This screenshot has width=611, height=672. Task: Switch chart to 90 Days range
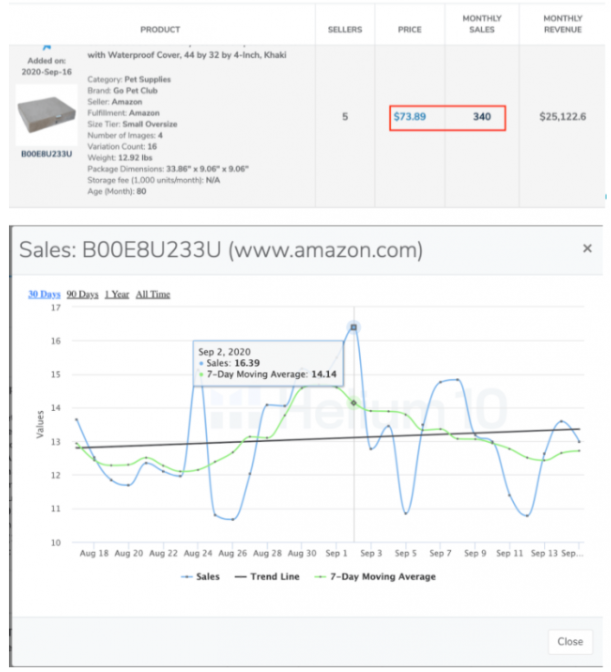pos(82,294)
